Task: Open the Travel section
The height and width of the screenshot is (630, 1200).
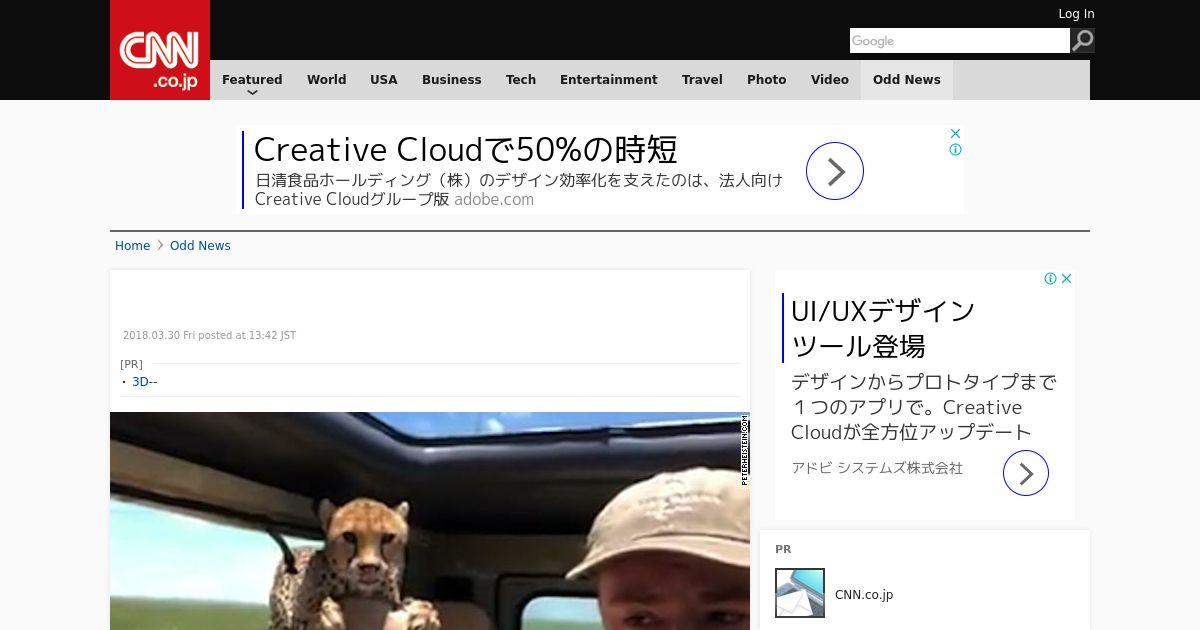Action: point(702,80)
